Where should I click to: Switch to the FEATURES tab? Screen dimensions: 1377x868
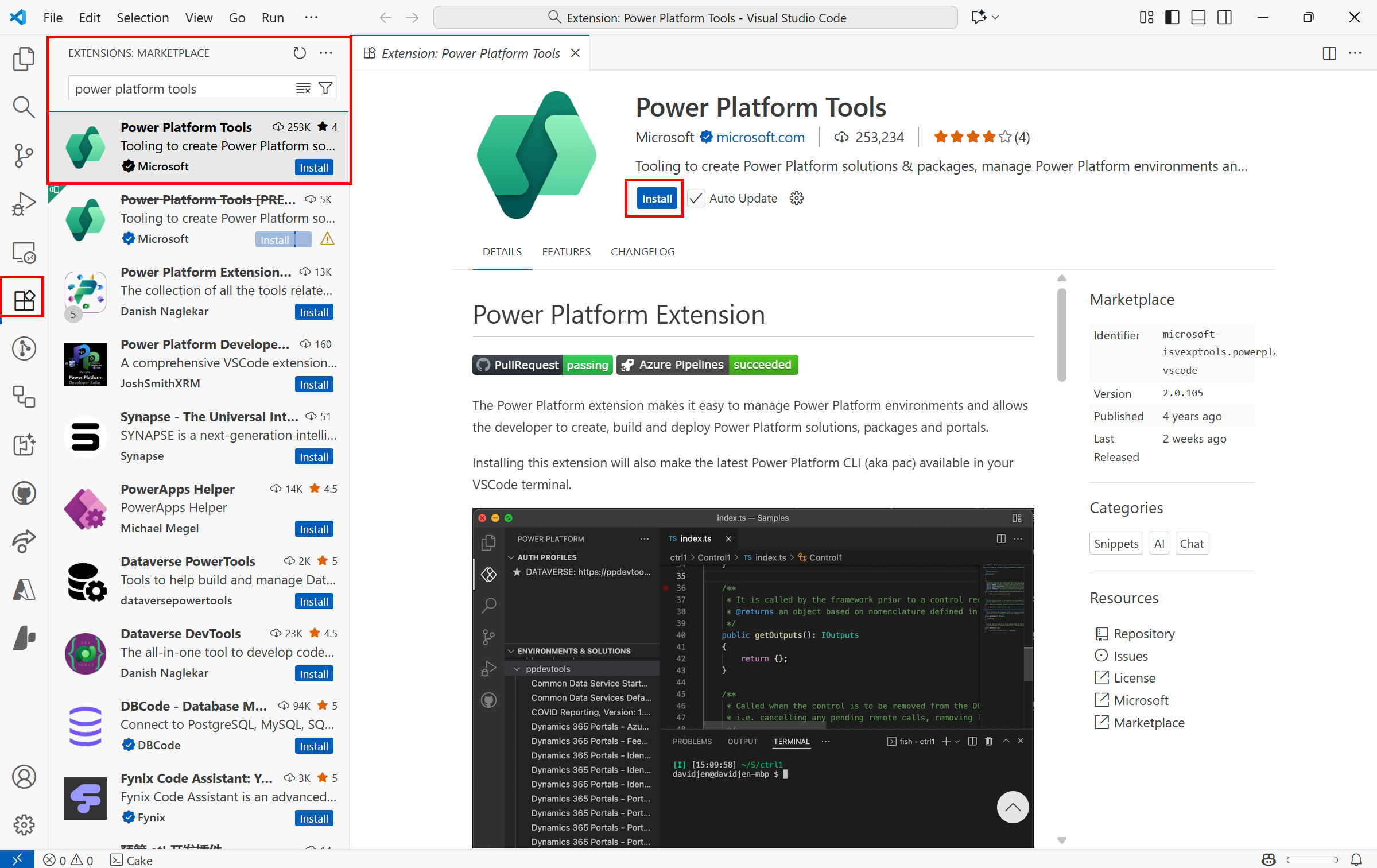[566, 251]
